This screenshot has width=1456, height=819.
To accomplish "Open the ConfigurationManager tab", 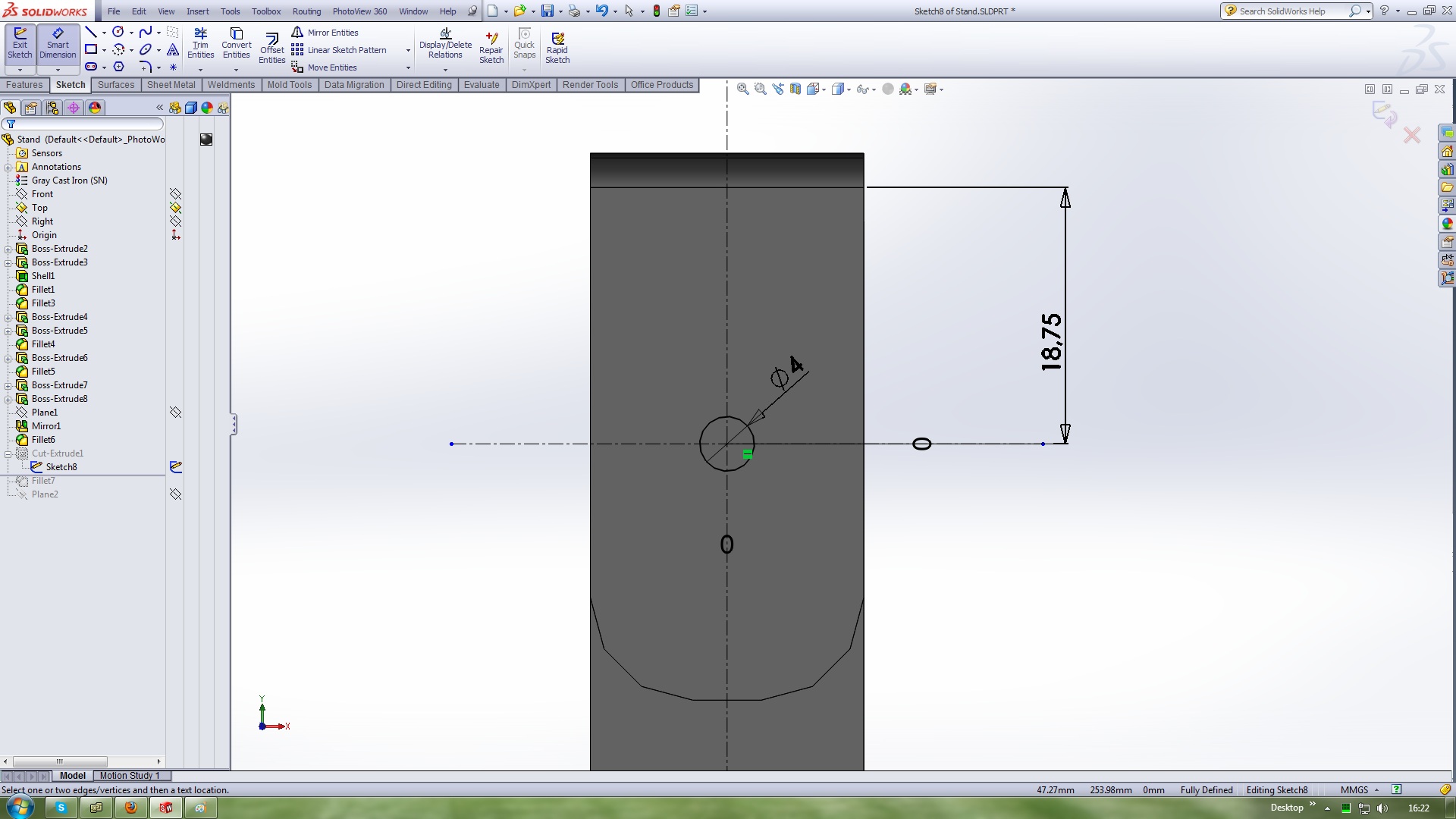I will 52,108.
